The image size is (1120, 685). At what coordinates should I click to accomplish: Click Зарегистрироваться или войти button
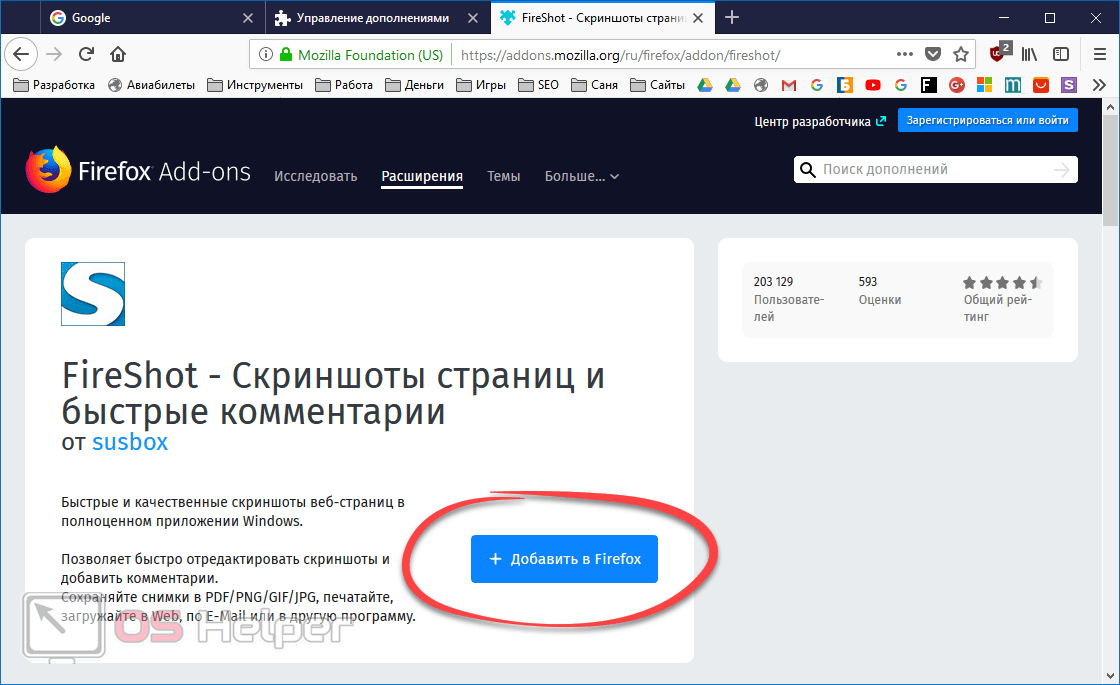coord(988,120)
